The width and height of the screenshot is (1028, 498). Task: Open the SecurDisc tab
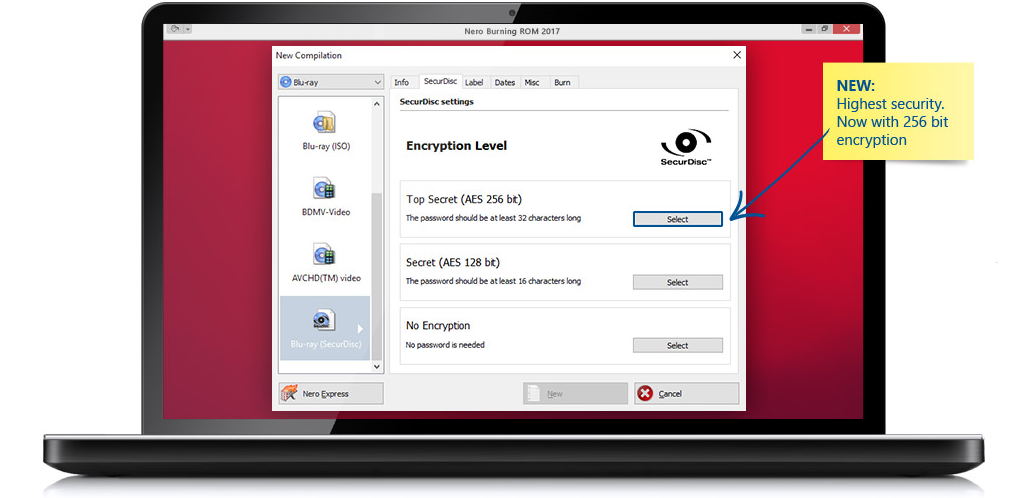441,81
